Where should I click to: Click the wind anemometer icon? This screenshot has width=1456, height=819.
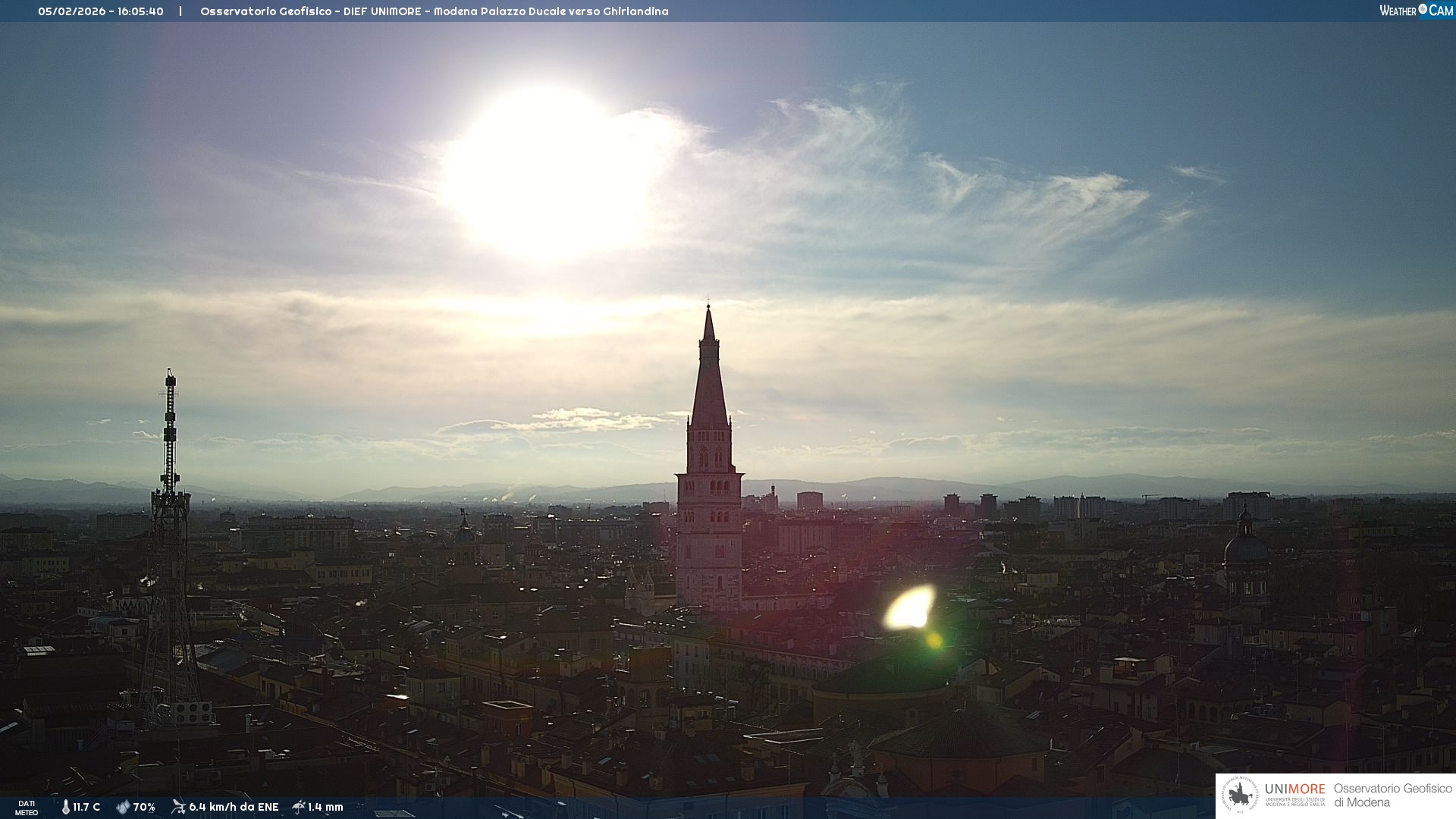point(178,807)
